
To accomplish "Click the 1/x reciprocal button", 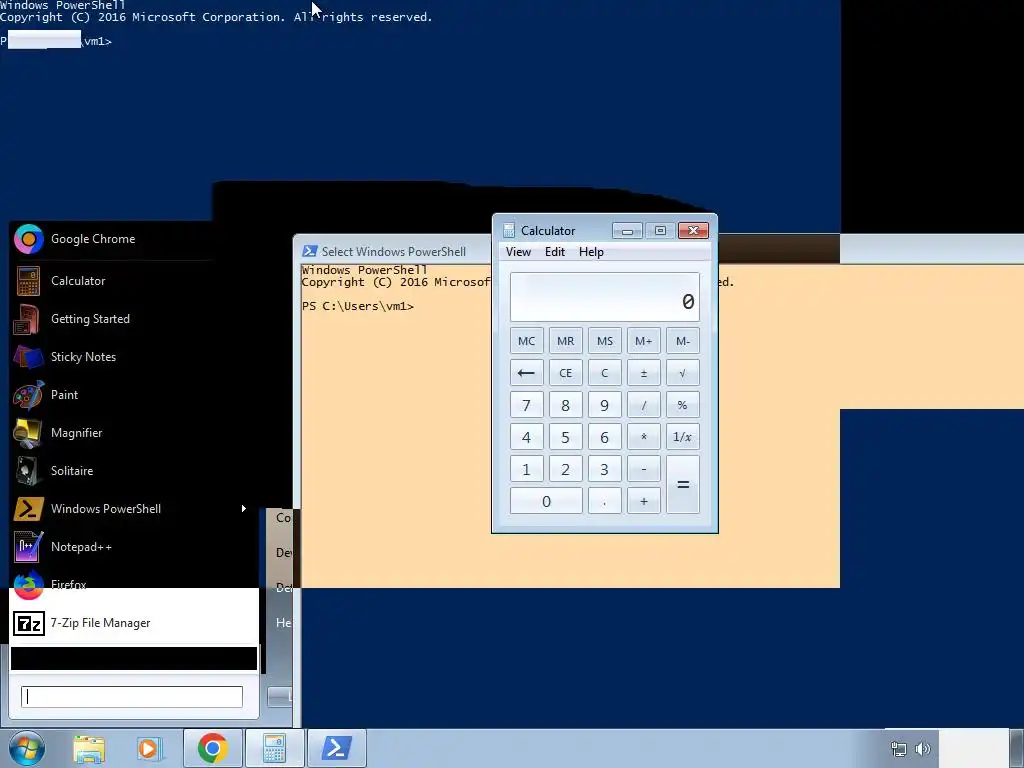I will pos(682,437).
